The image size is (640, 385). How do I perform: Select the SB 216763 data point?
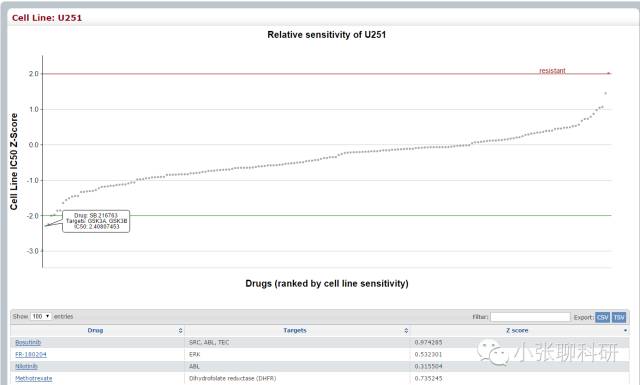46,226
